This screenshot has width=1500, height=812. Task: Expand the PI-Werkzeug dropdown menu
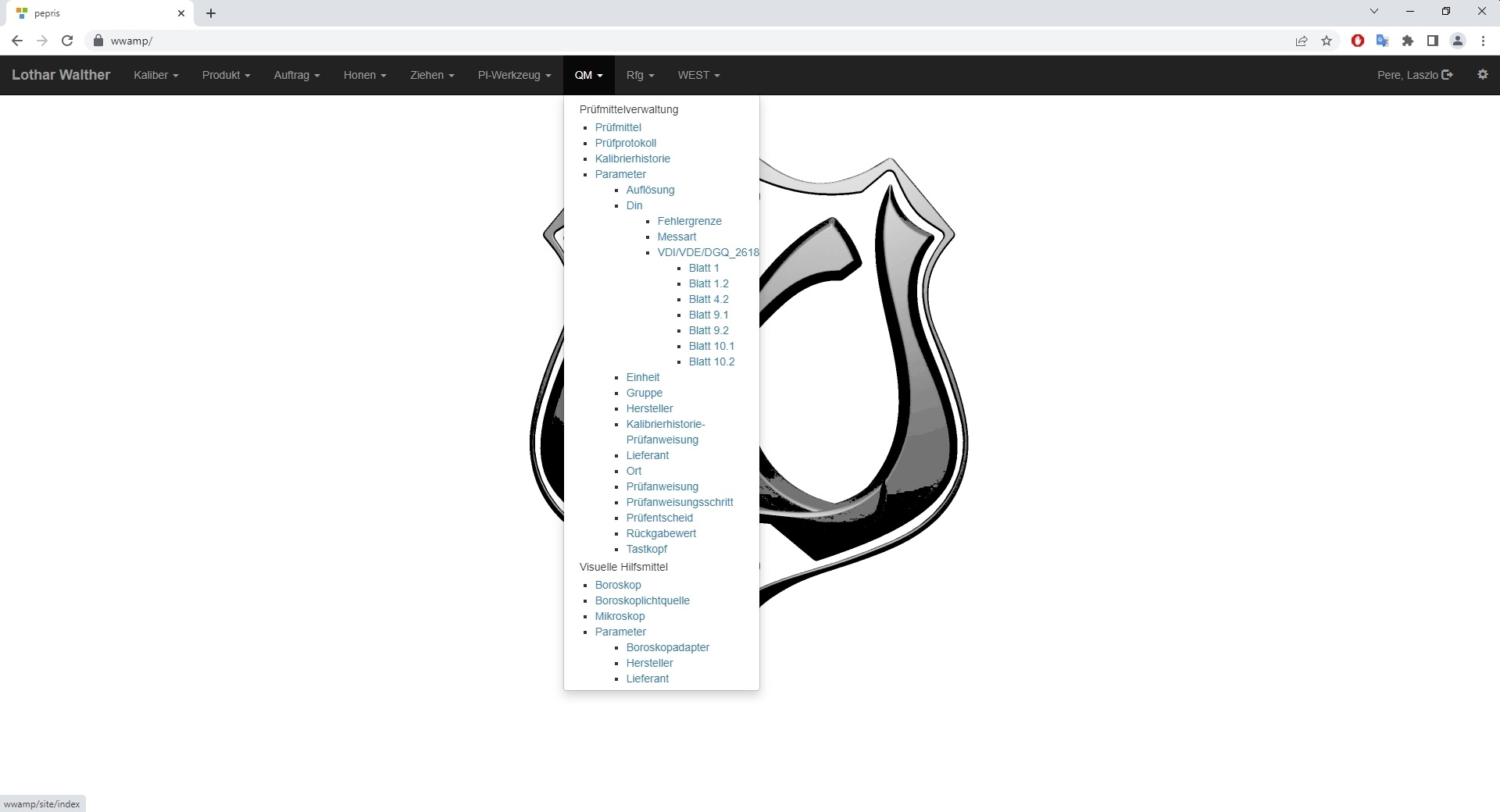click(515, 75)
